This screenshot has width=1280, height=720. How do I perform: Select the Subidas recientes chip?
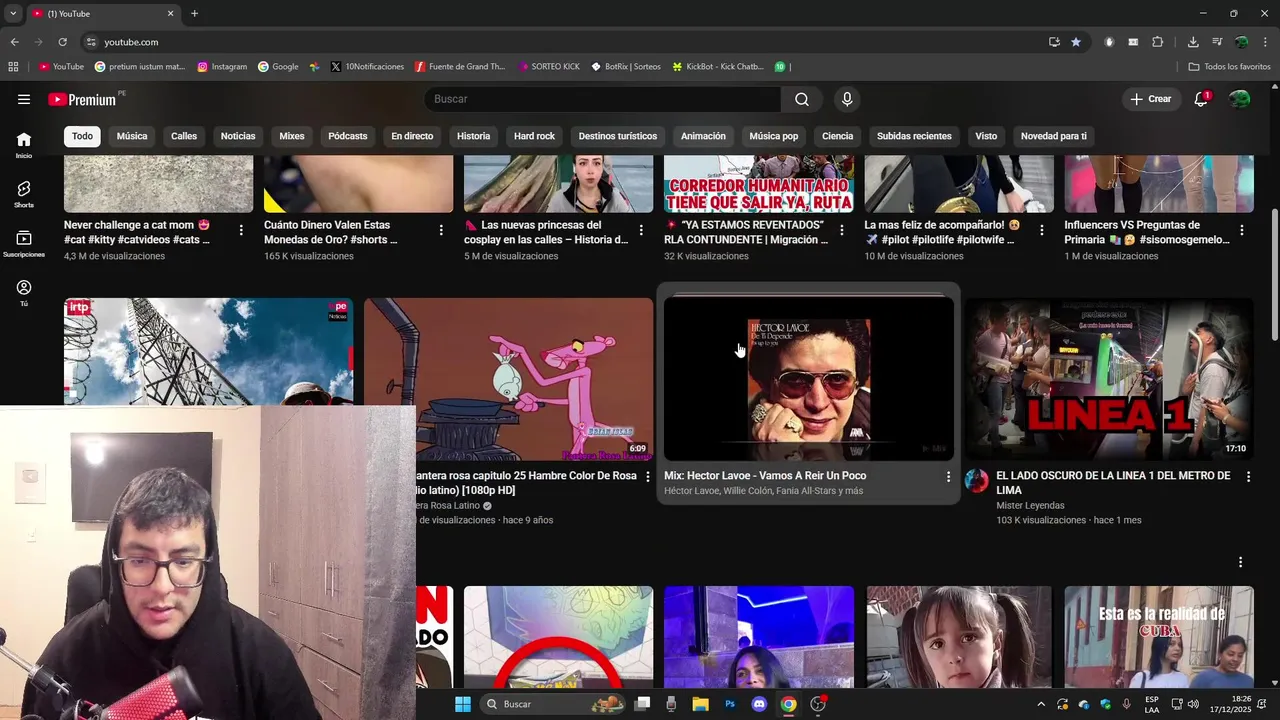914,136
